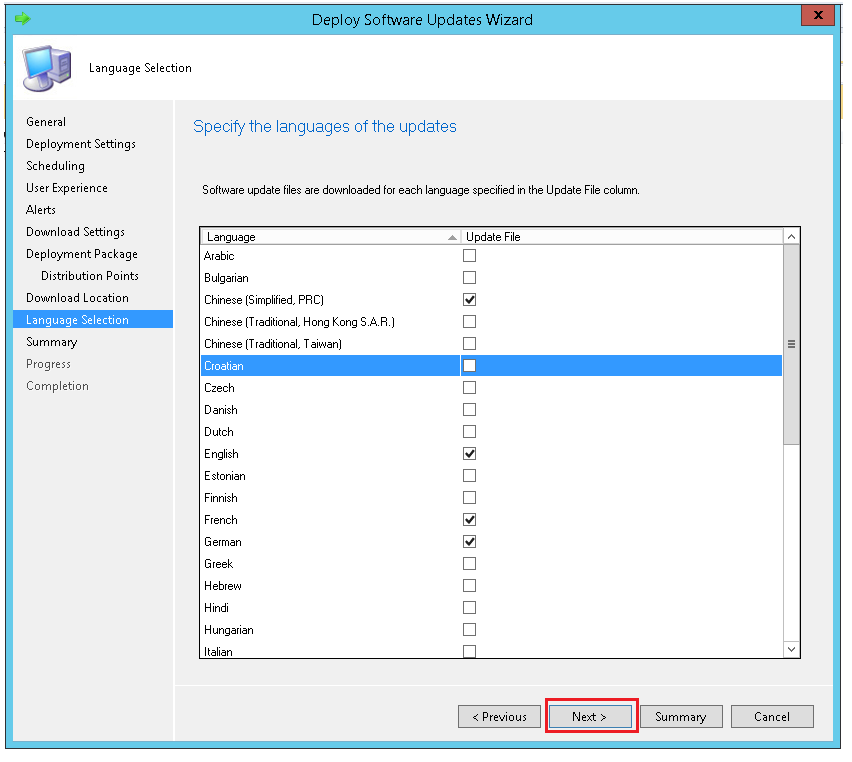This screenshot has width=852, height=762.
Task: Click the Previous button
Action: (499, 716)
